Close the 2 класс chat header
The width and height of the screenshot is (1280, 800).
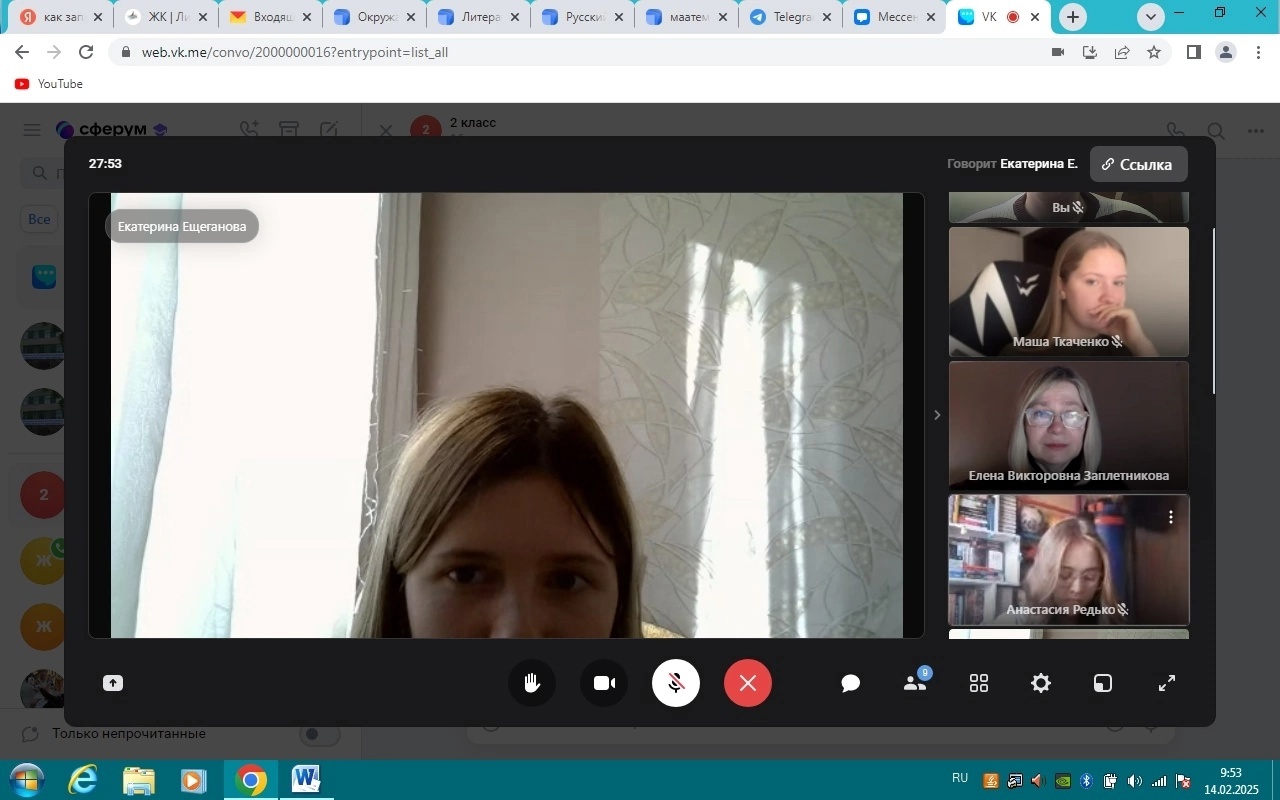pos(386,130)
